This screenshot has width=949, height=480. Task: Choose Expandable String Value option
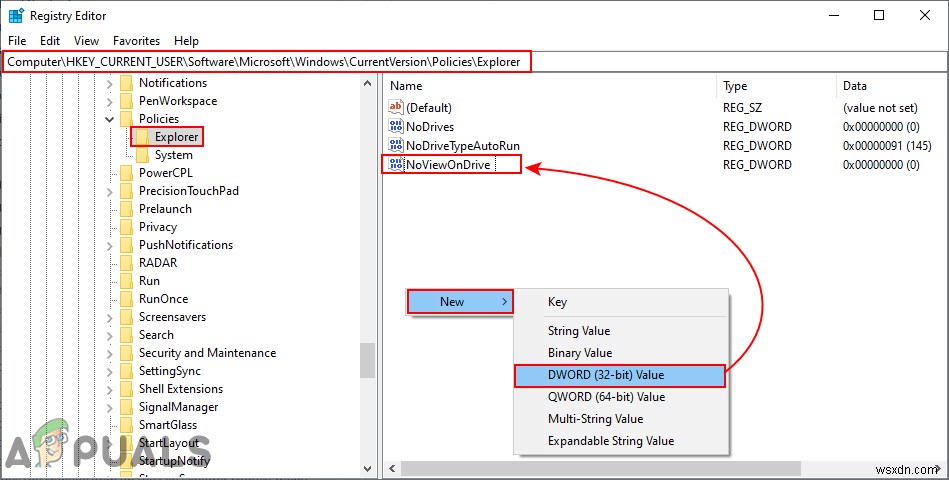(621, 441)
